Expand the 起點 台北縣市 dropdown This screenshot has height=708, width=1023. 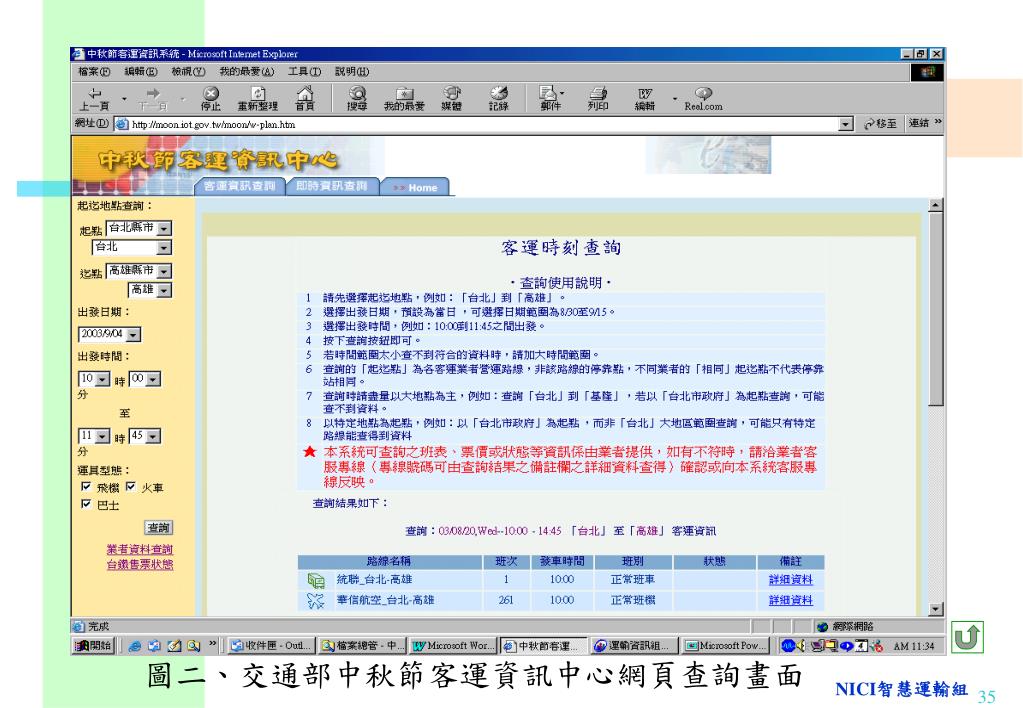pyautogui.click(x=164, y=228)
